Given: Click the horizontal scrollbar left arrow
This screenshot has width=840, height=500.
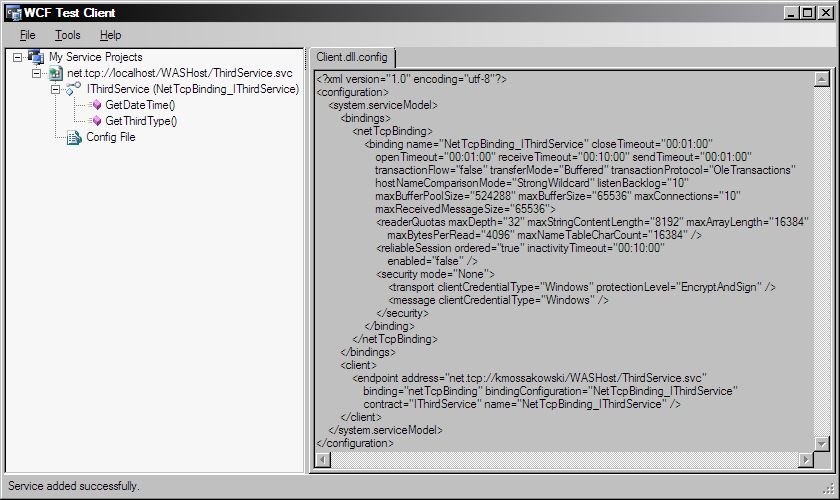Looking at the screenshot, I should click(323, 460).
